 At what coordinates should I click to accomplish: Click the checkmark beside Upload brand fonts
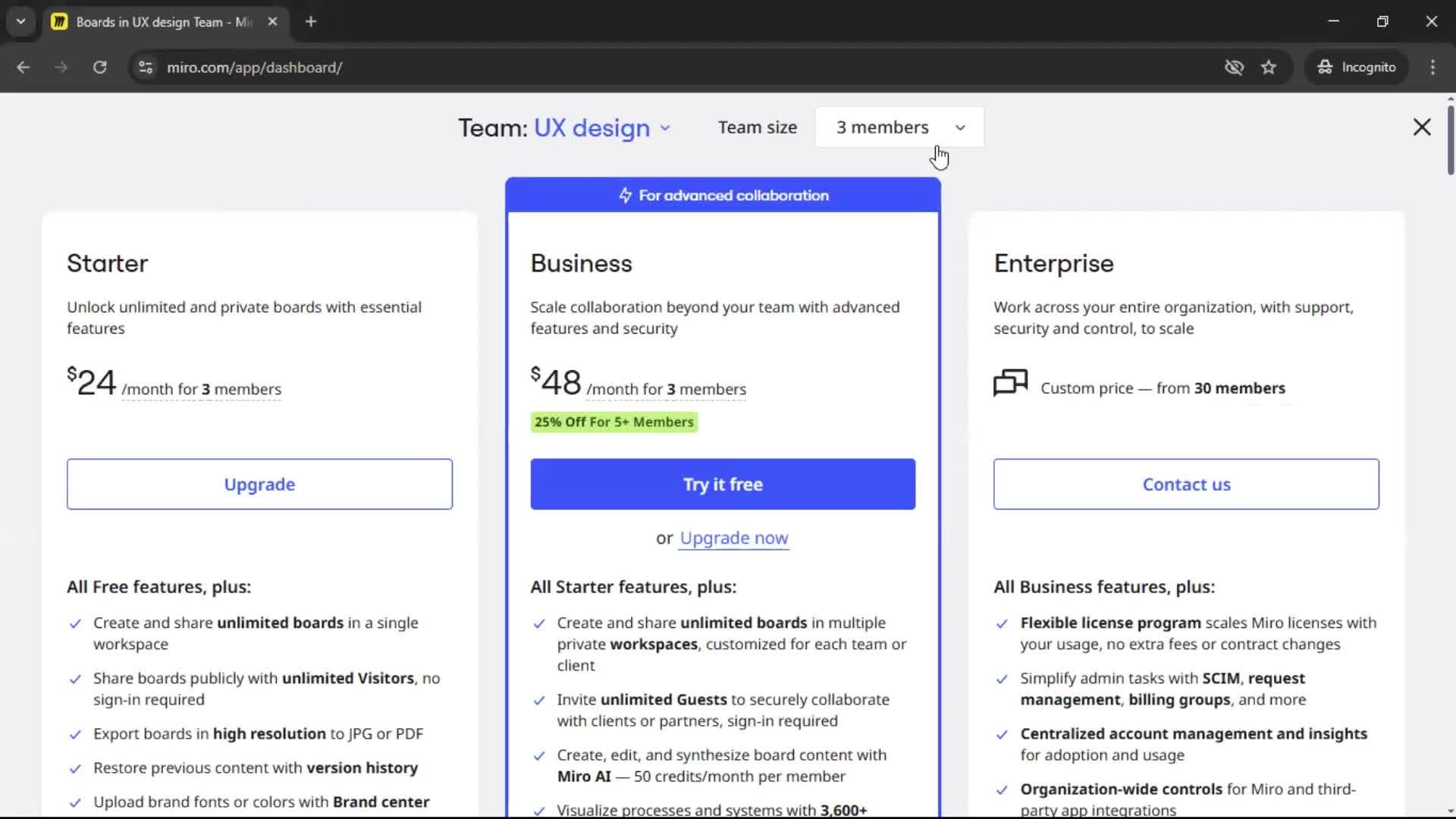pyautogui.click(x=75, y=803)
